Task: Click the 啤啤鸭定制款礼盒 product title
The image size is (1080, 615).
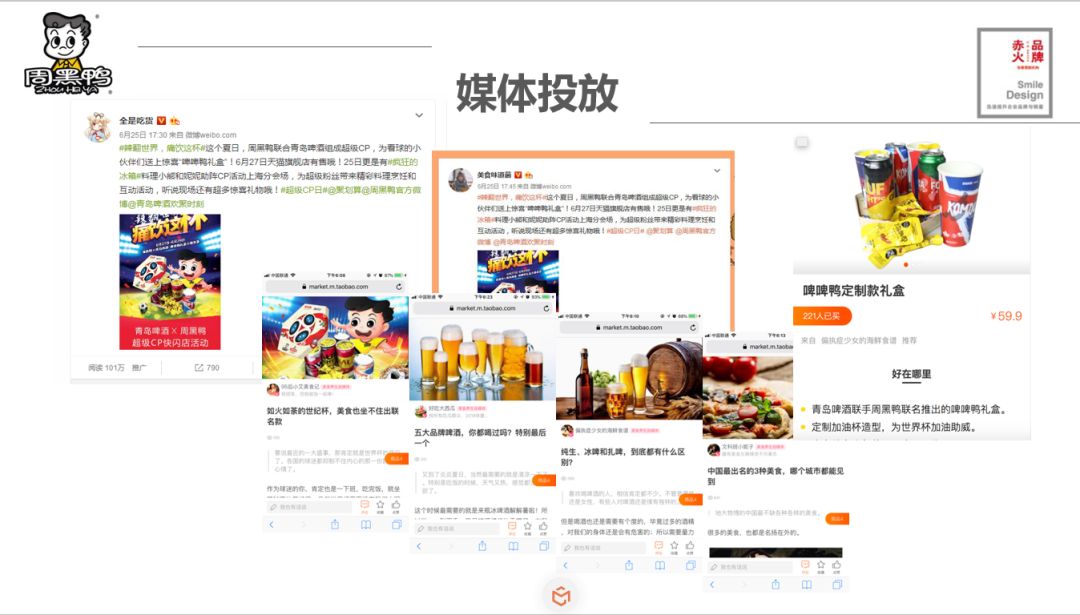Action: (853, 291)
